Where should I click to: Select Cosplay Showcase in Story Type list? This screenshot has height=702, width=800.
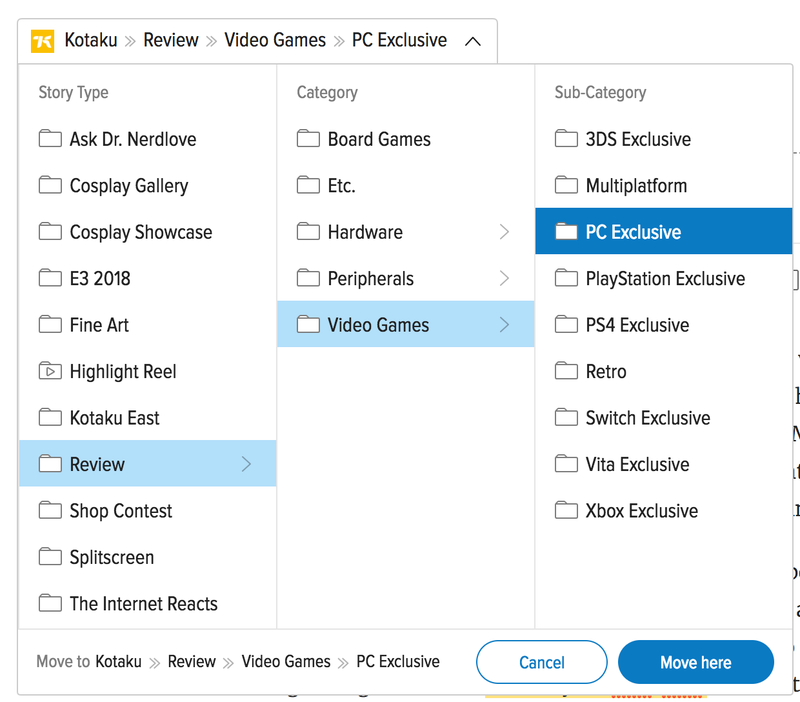148,232
